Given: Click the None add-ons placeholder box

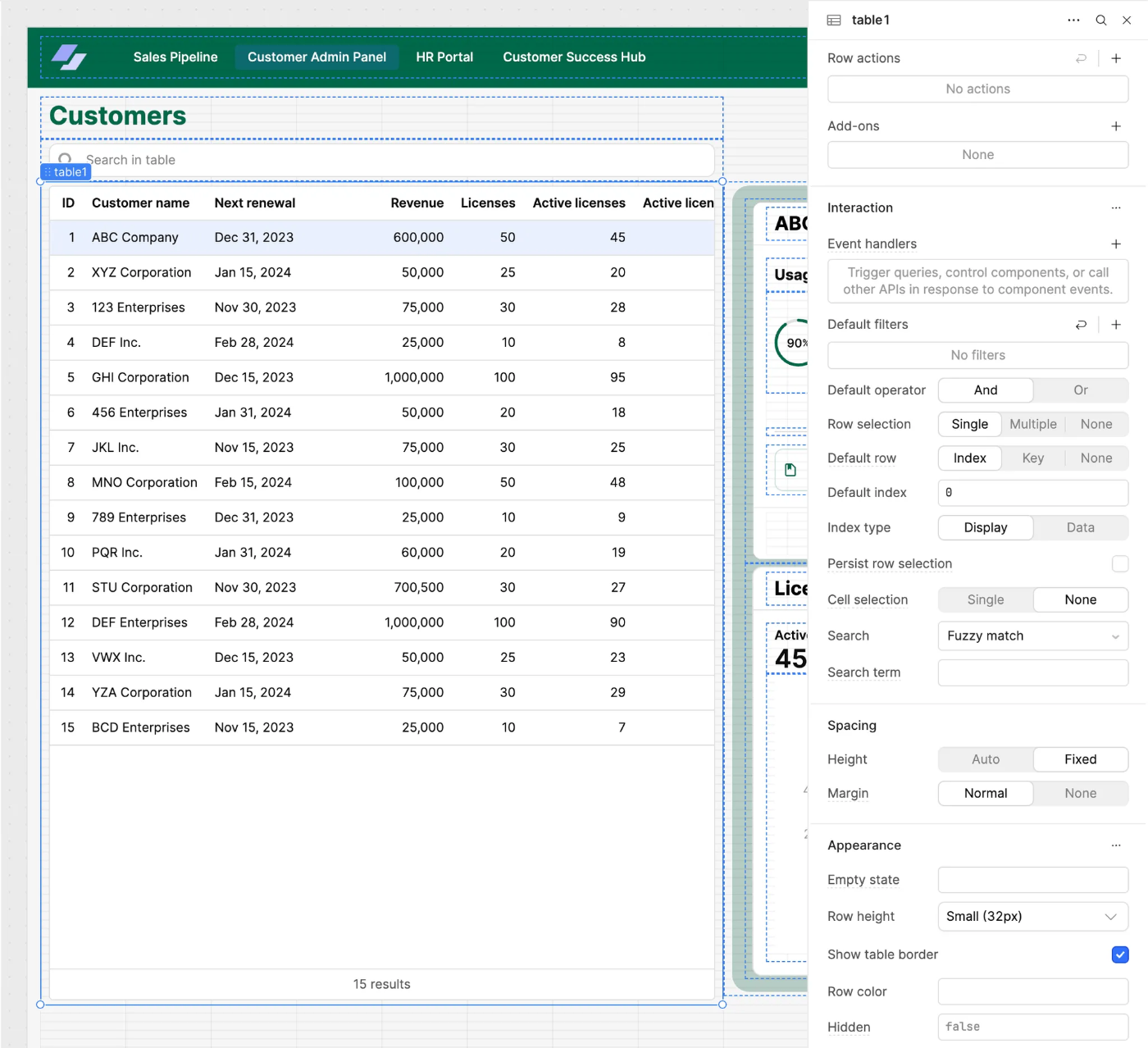Looking at the screenshot, I should (x=978, y=155).
